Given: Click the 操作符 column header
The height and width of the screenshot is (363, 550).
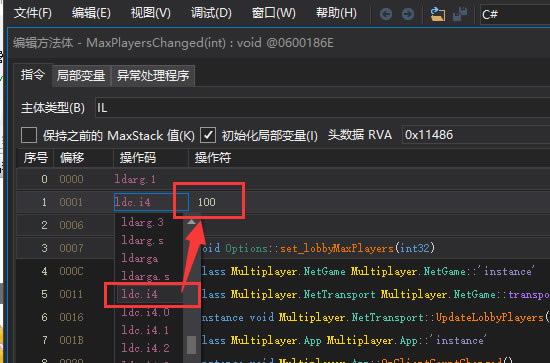Looking at the screenshot, I should pyautogui.click(x=213, y=158).
